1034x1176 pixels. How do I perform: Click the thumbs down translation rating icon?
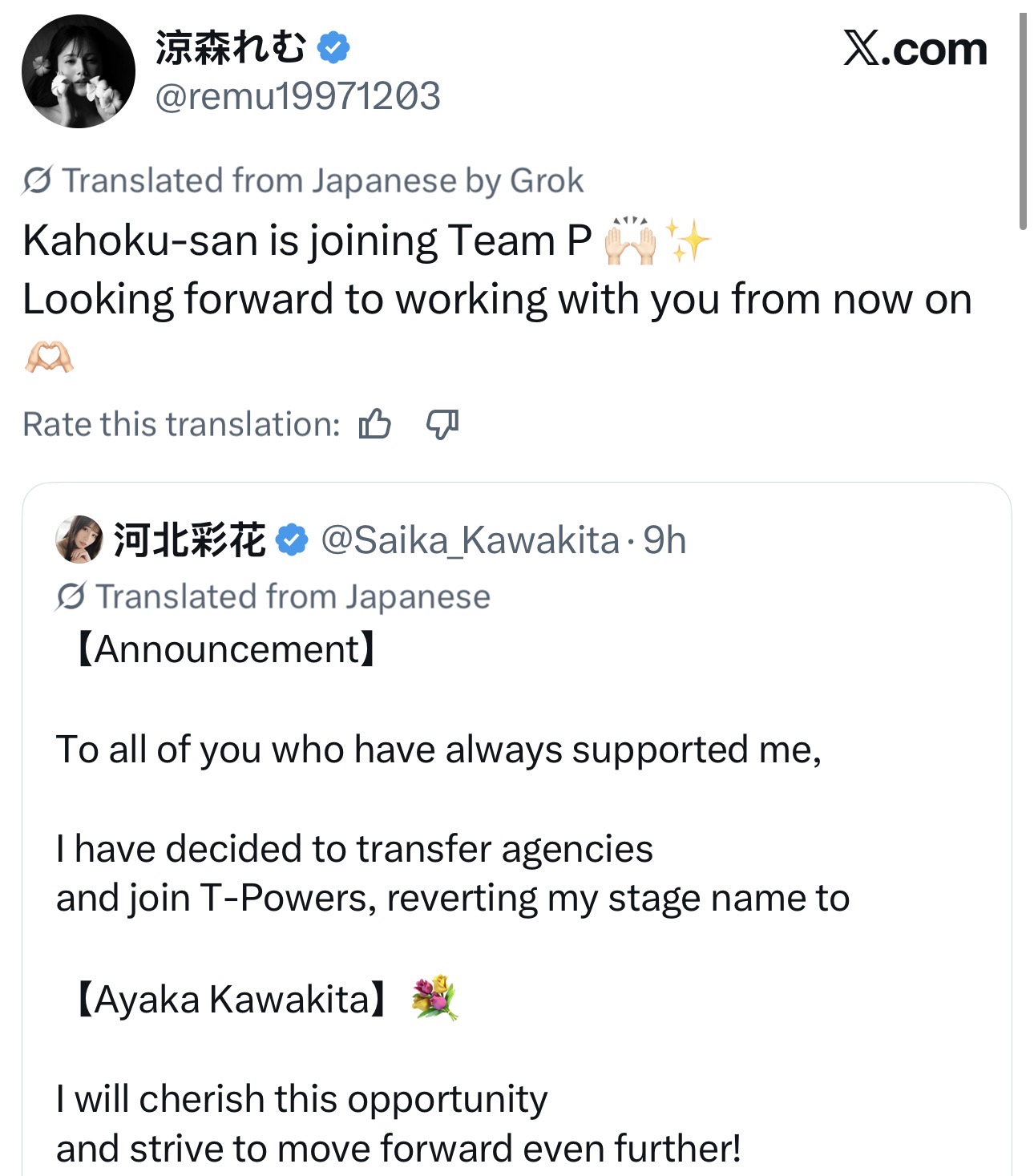point(442,423)
